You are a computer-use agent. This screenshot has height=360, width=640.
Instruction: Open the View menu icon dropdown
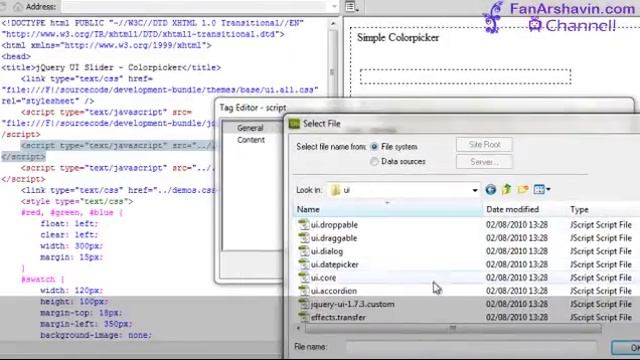(542, 189)
